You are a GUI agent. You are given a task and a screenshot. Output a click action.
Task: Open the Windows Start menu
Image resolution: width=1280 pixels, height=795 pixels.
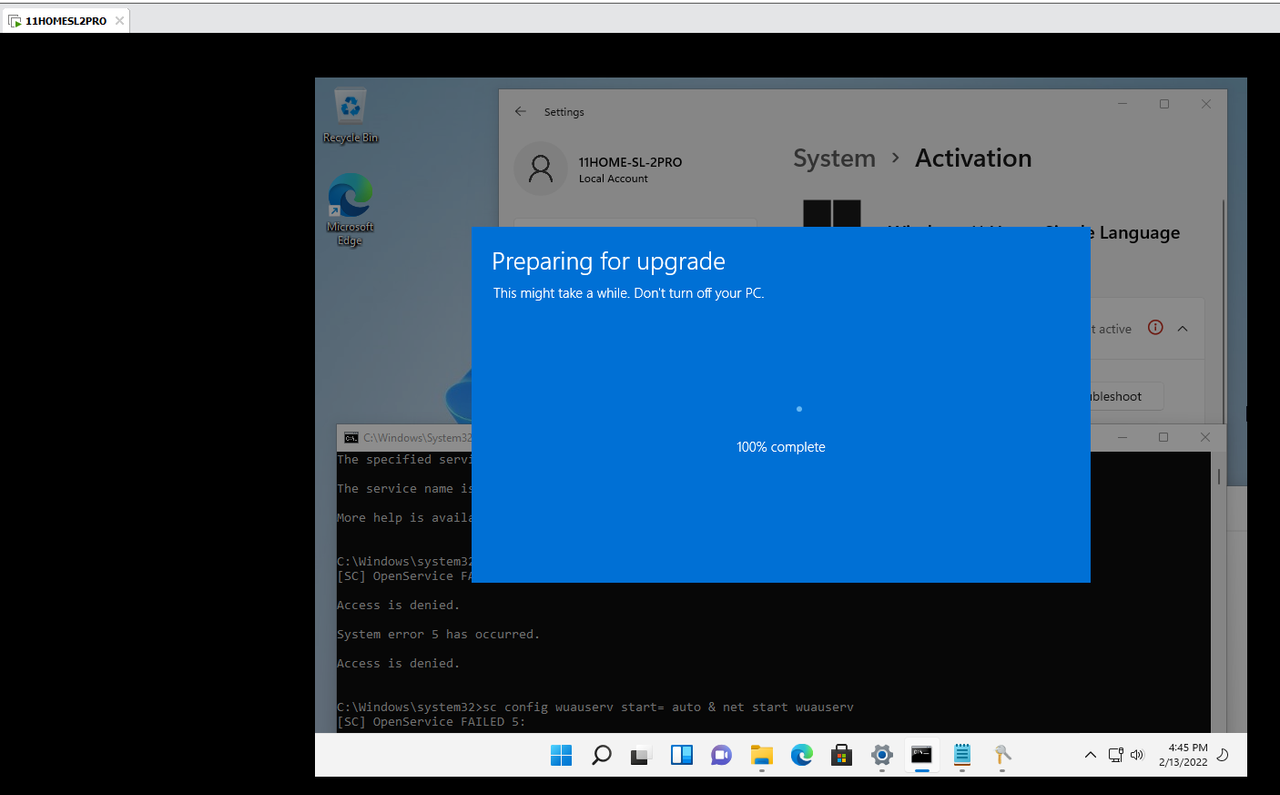pyautogui.click(x=561, y=755)
